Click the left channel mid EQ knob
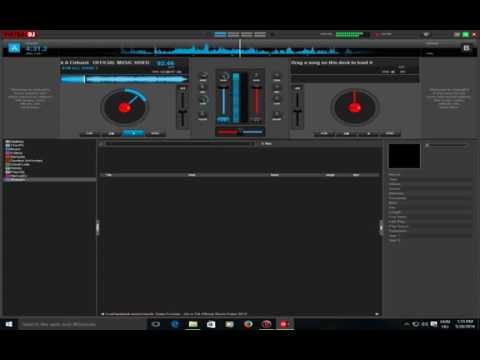The height and width of the screenshot is (360, 480). [x=203, y=87]
